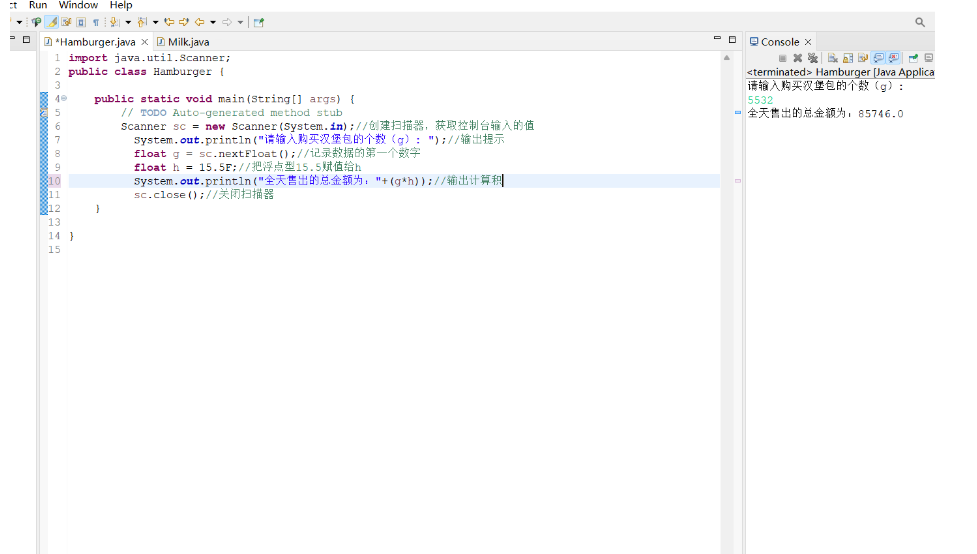Viewport: 977px width, 554px height.
Task: Click the pink overview ruler marker
Action: point(738,181)
